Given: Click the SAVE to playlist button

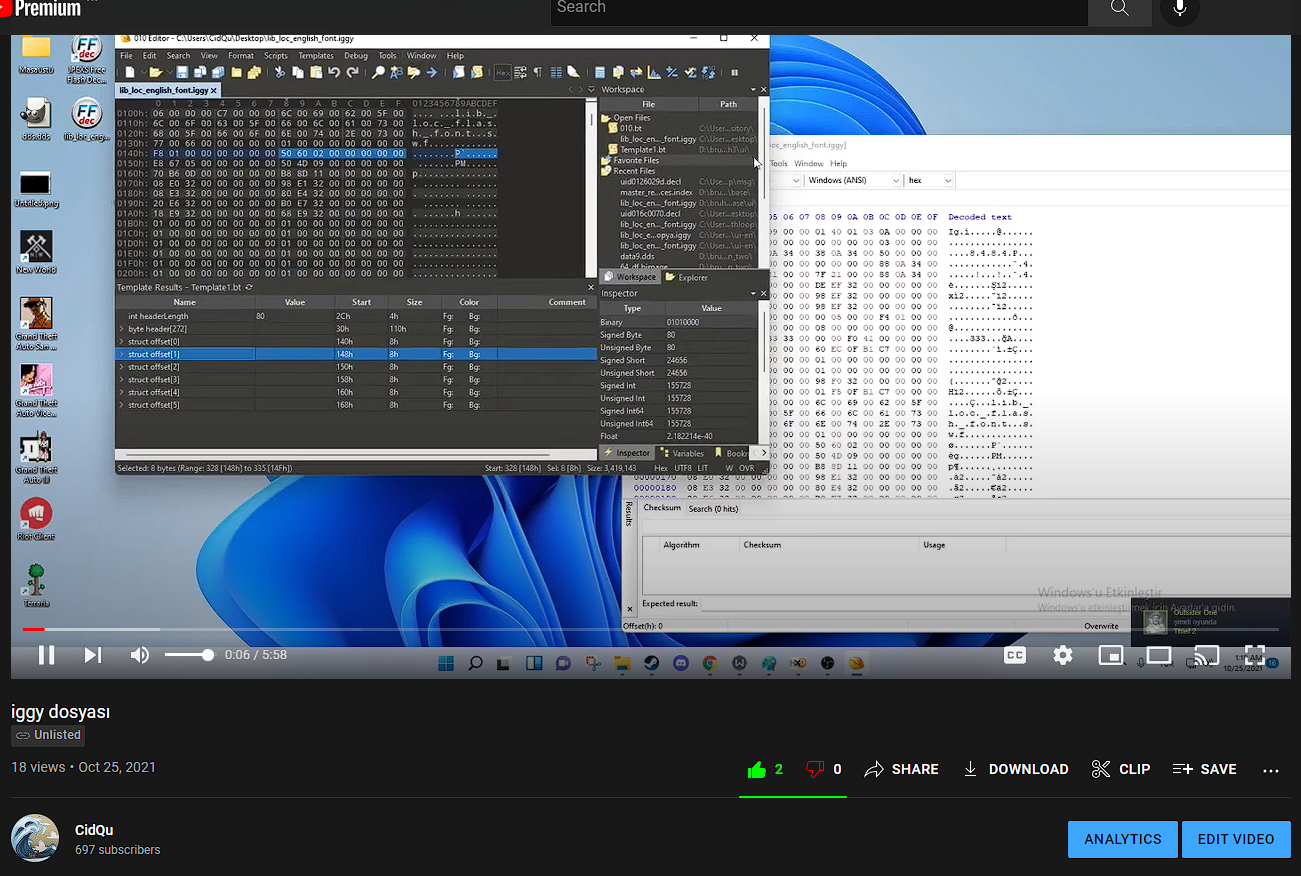Looking at the screenshot, I should coord(1205,769).
